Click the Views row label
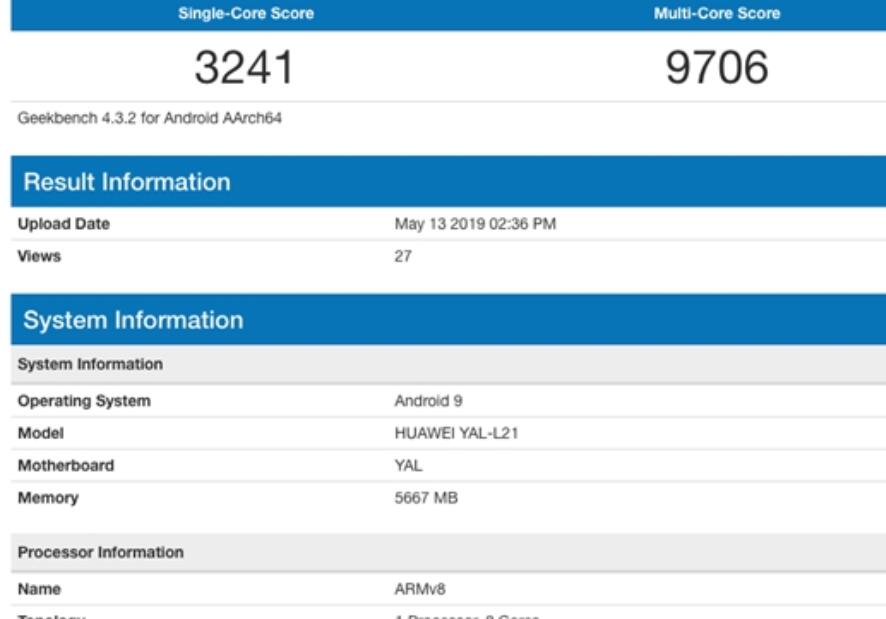 point(39,256)
